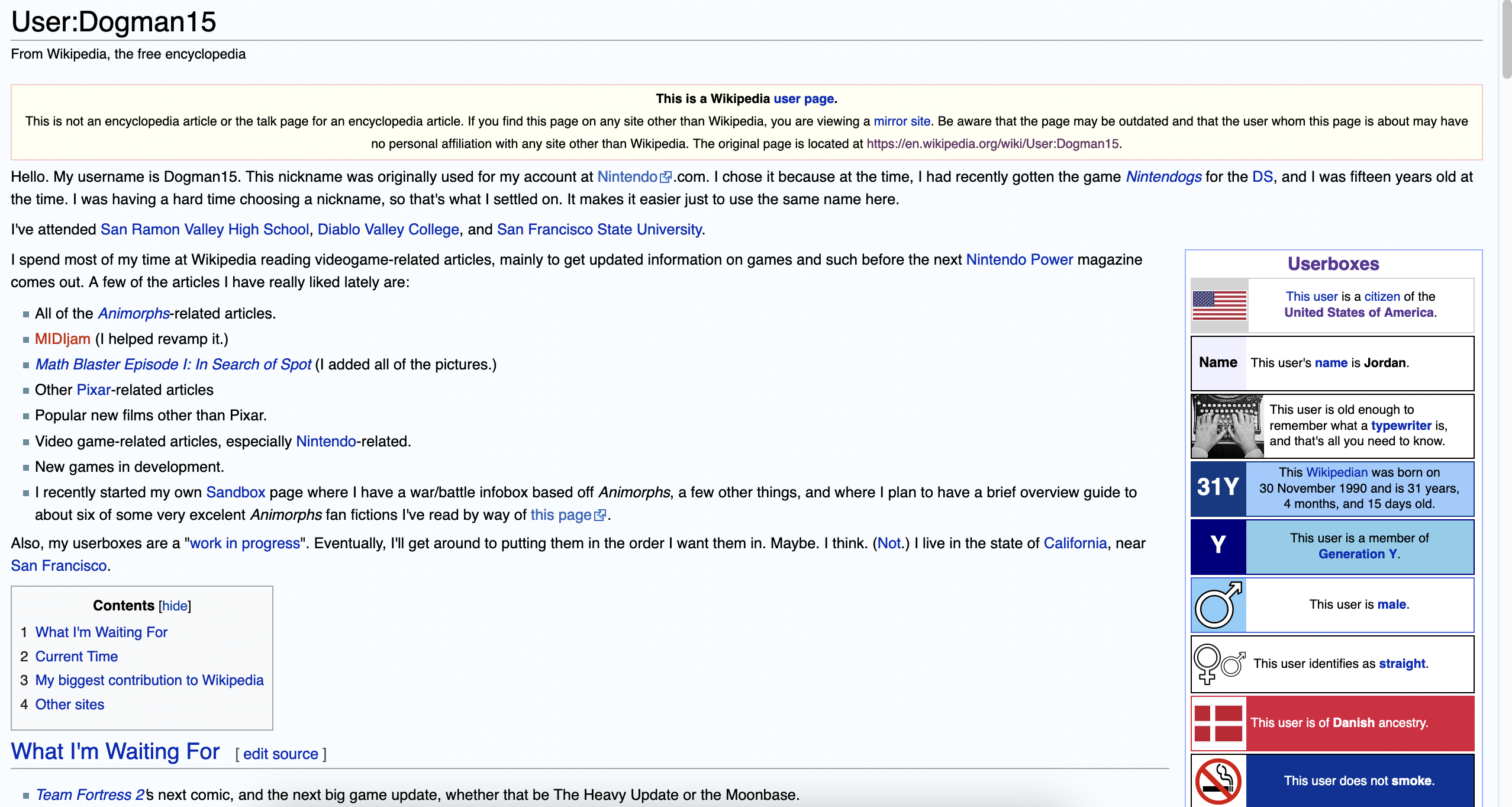The image size is (1512, 807).
Task: Open the Team Fortress 2 link
Action: point(90,795)
